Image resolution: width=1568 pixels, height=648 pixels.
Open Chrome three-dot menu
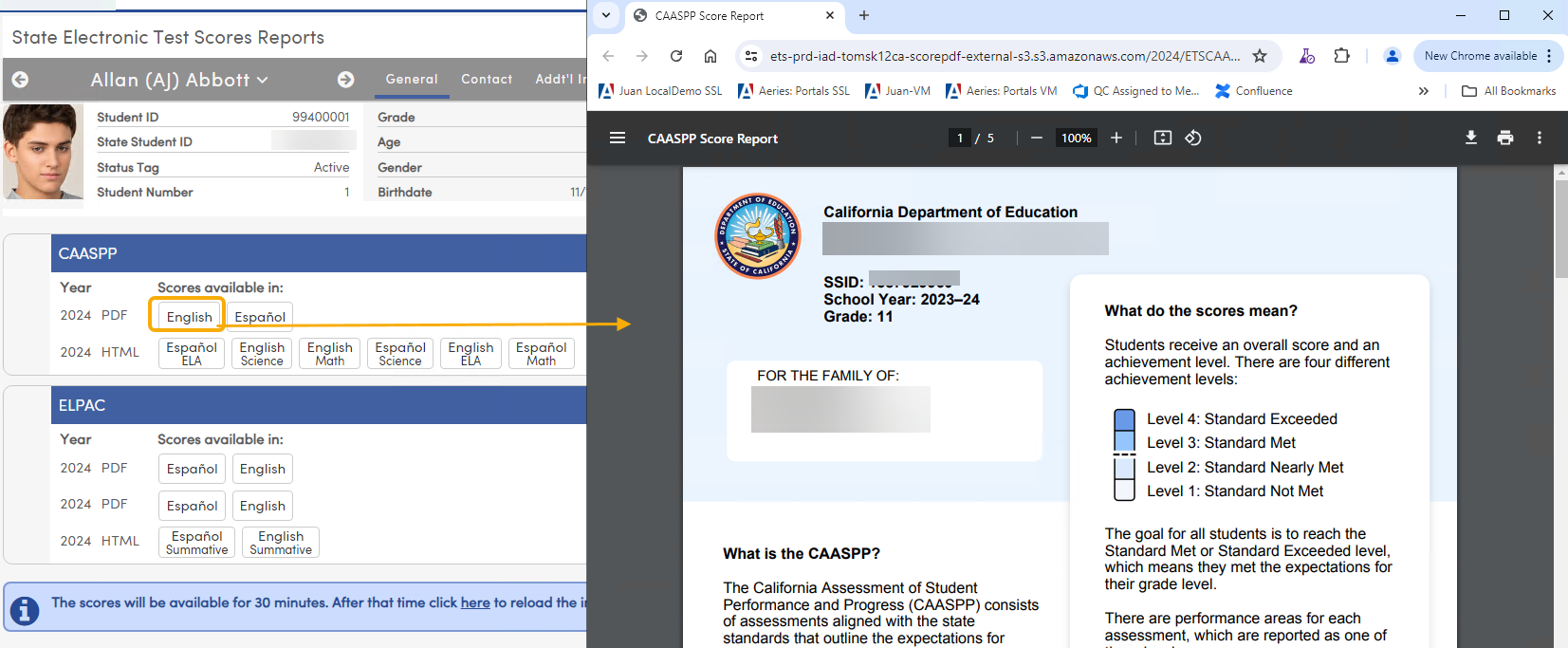click(1550, 56)
